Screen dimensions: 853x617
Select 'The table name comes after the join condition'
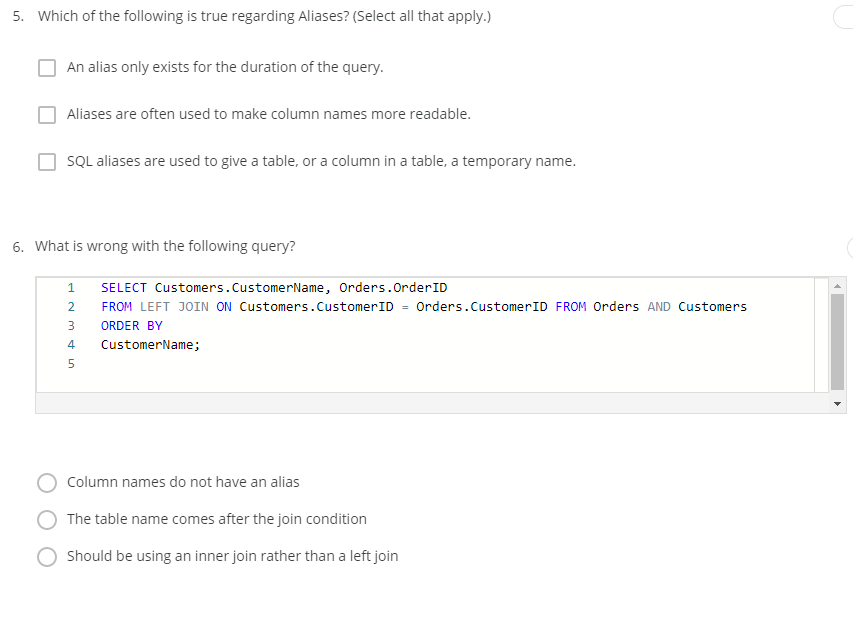click(x=46, y=519)
